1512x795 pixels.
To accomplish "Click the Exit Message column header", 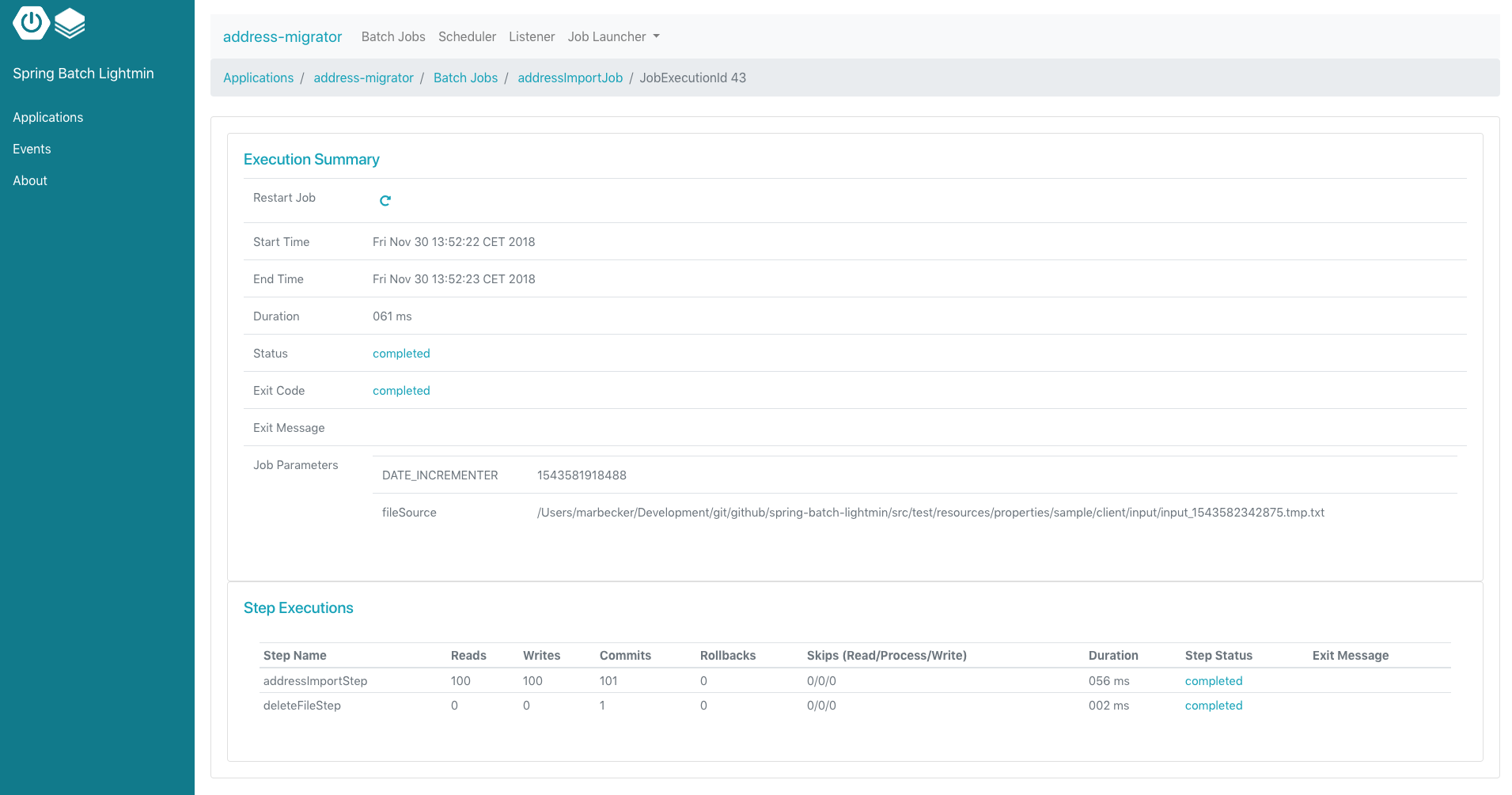I will pyautogui.click(x=1351, y=656).
